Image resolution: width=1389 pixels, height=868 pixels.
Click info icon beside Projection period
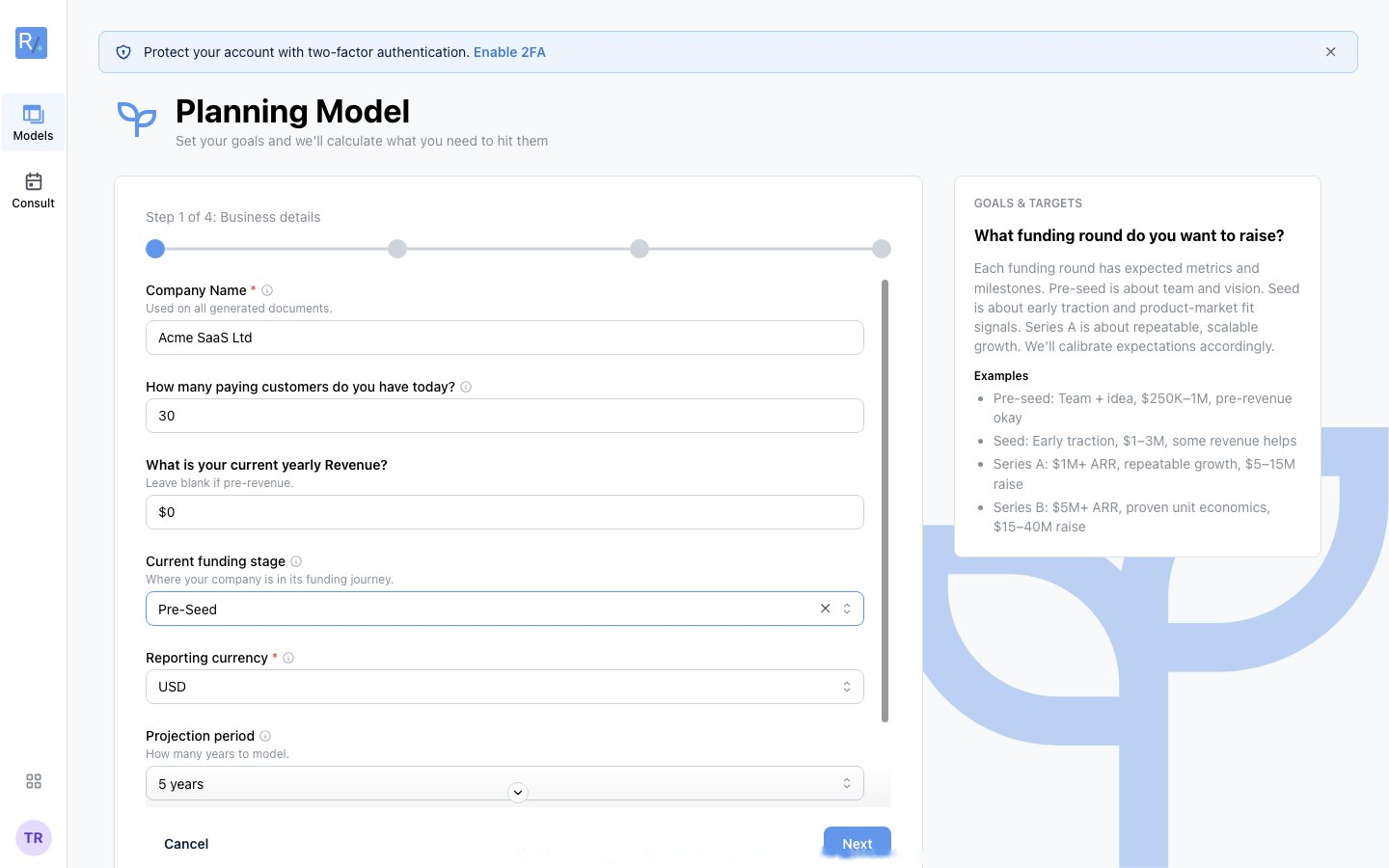pos(265,736)
